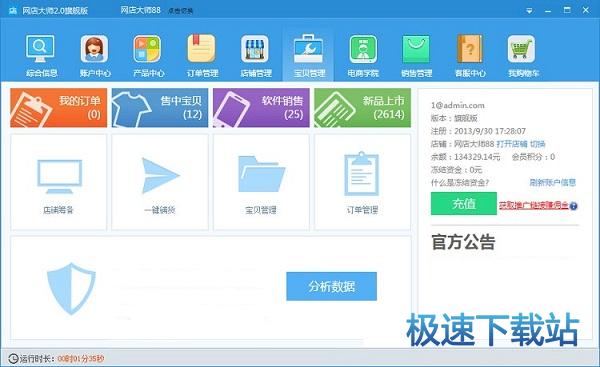Open 客服中心 customer service center
Screen dimensions: 600x367
point(470,55)
